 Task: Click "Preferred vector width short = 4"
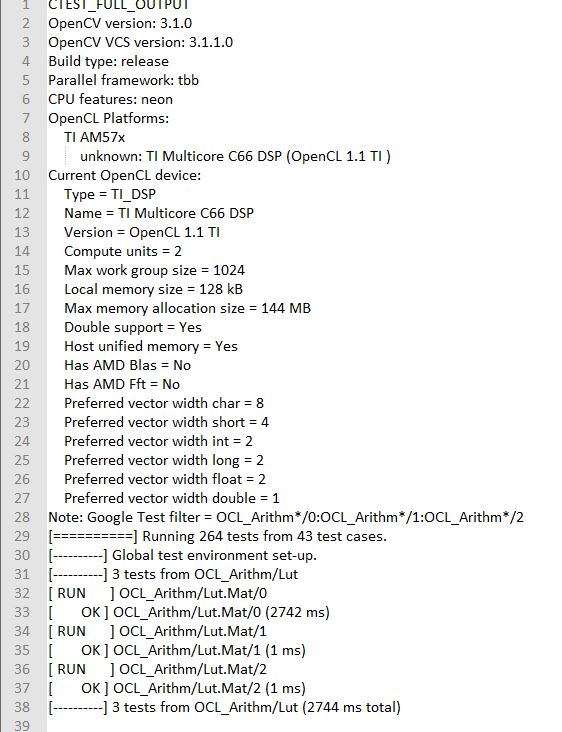(x=166, y=422)
